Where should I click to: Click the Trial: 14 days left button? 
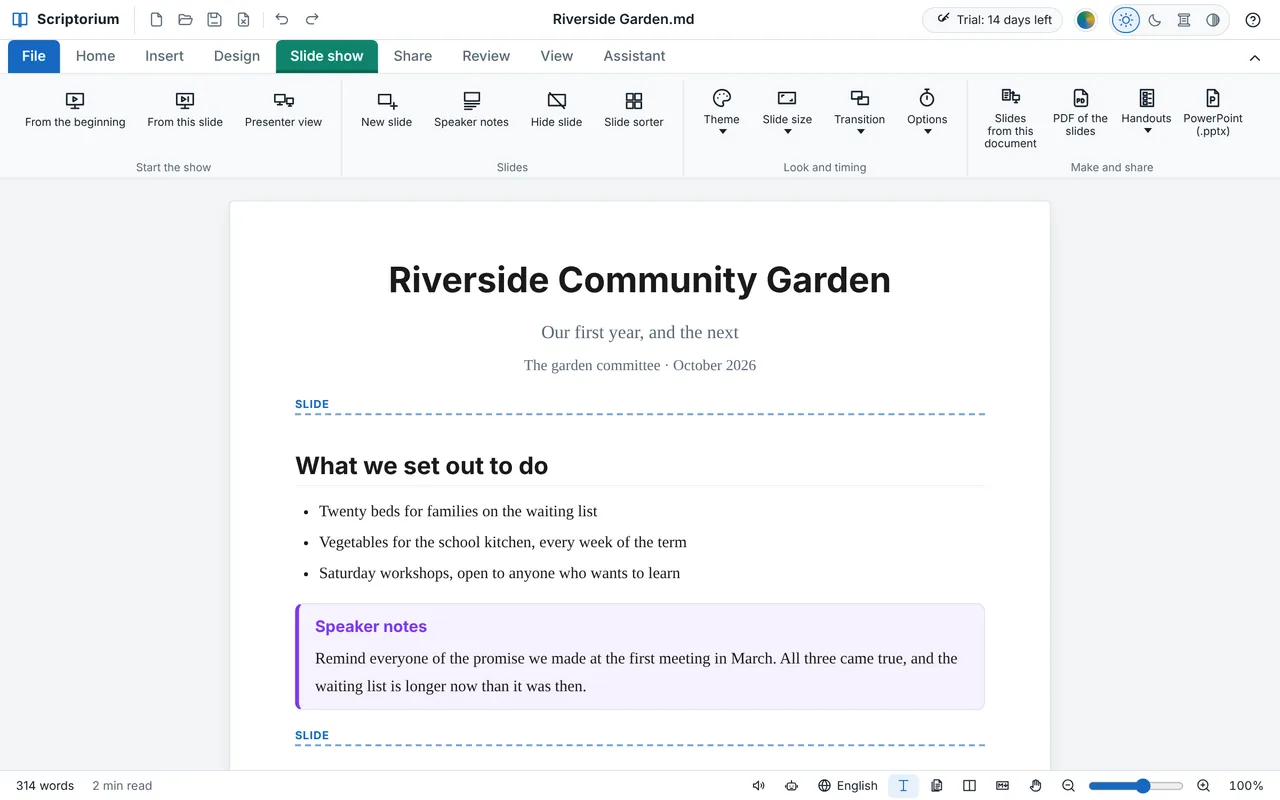click(992, 20)
